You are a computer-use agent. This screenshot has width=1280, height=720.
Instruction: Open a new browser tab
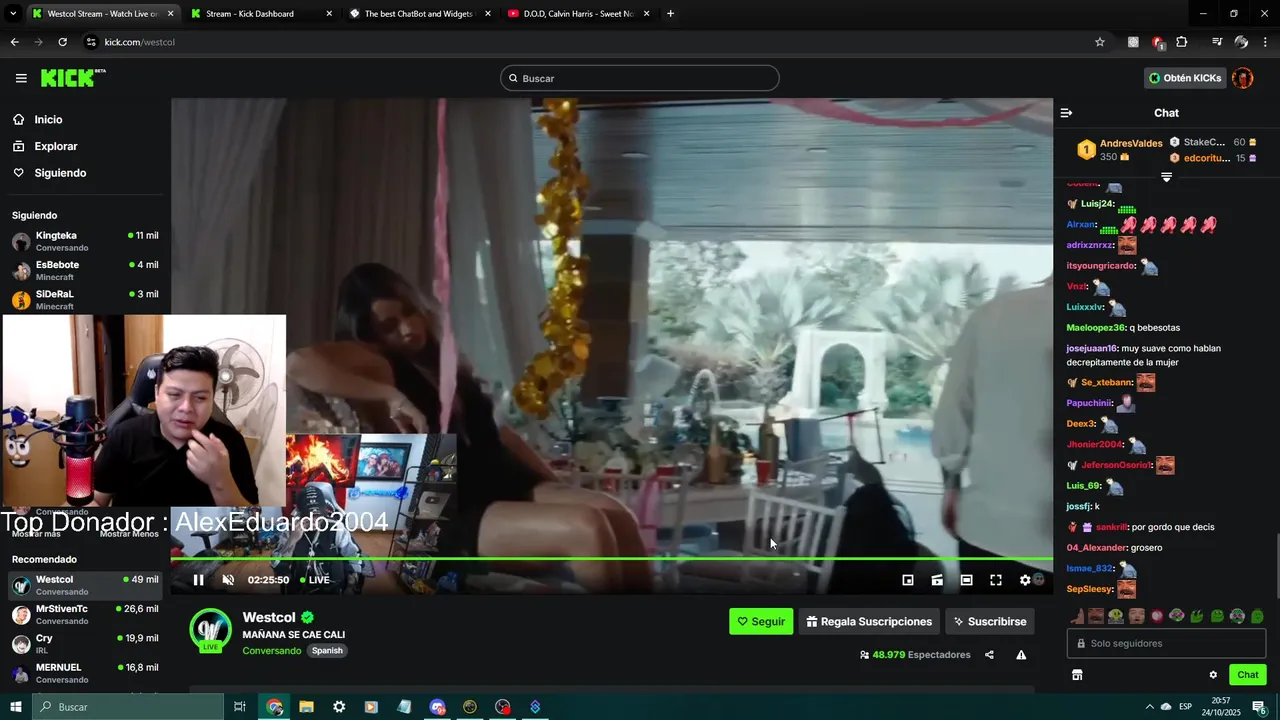(x=670, y=14)
